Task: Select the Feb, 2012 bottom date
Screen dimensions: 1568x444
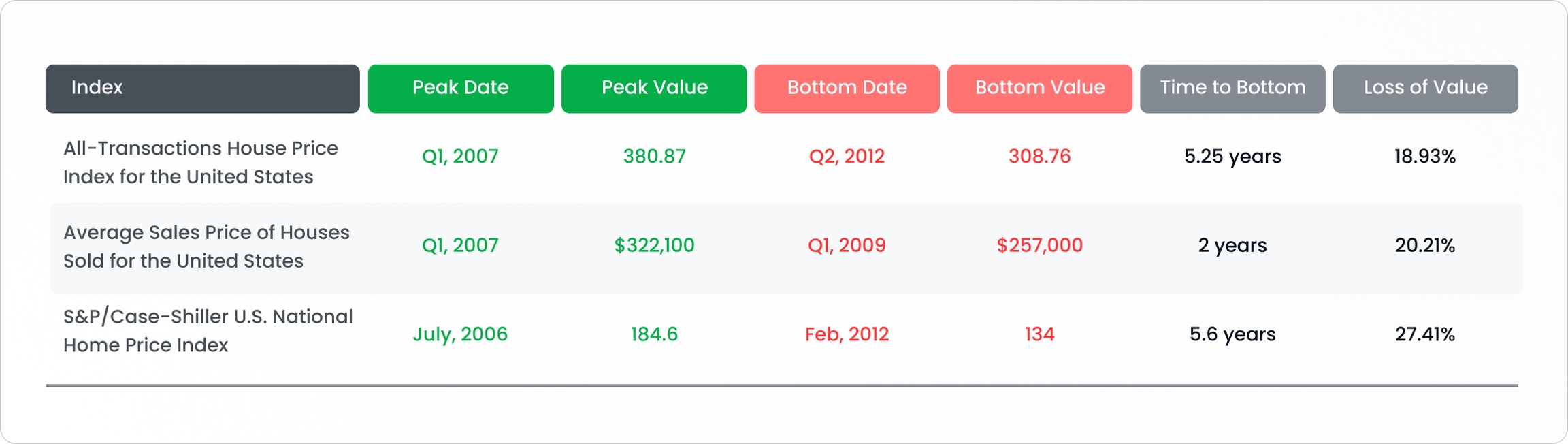Action: pyautogui.click(x=847, y=334)
